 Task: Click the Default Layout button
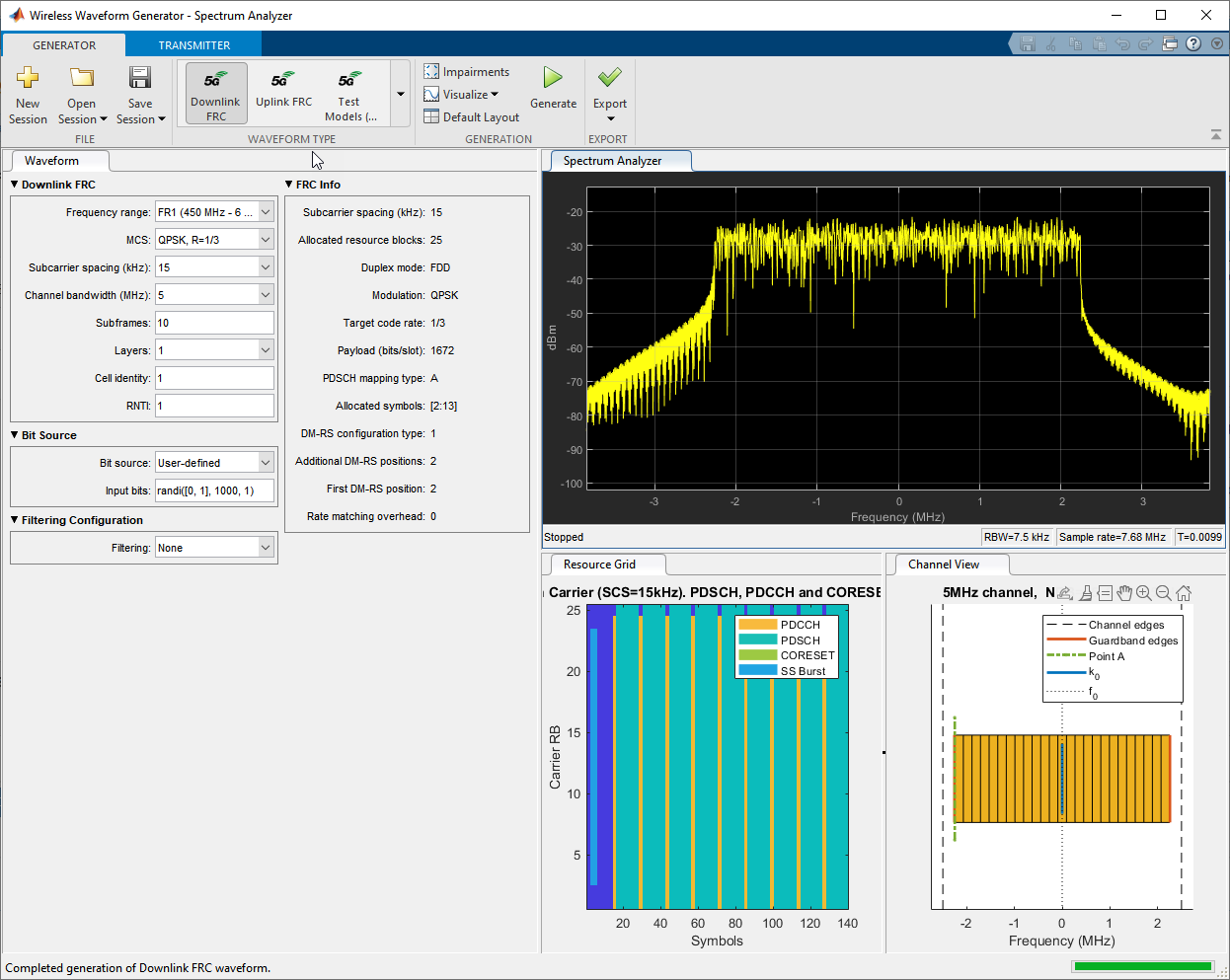472,117
